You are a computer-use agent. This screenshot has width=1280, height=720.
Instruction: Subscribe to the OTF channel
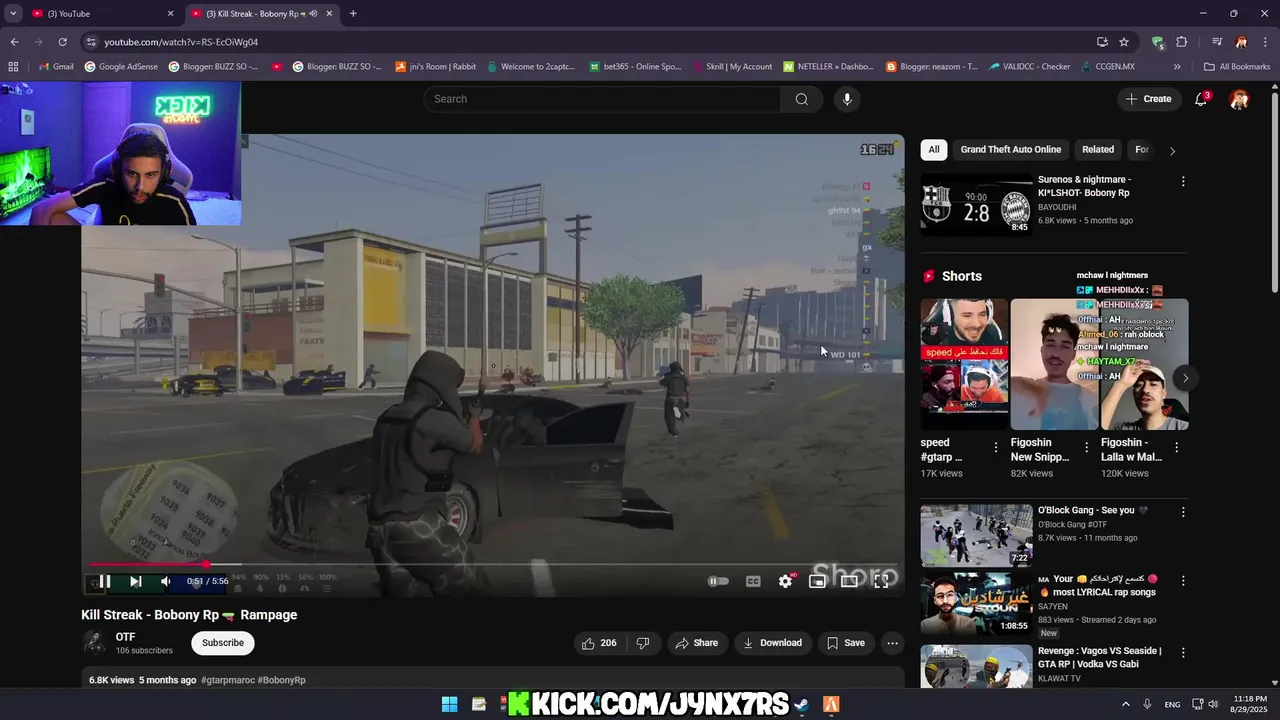(x=223, y=643)
